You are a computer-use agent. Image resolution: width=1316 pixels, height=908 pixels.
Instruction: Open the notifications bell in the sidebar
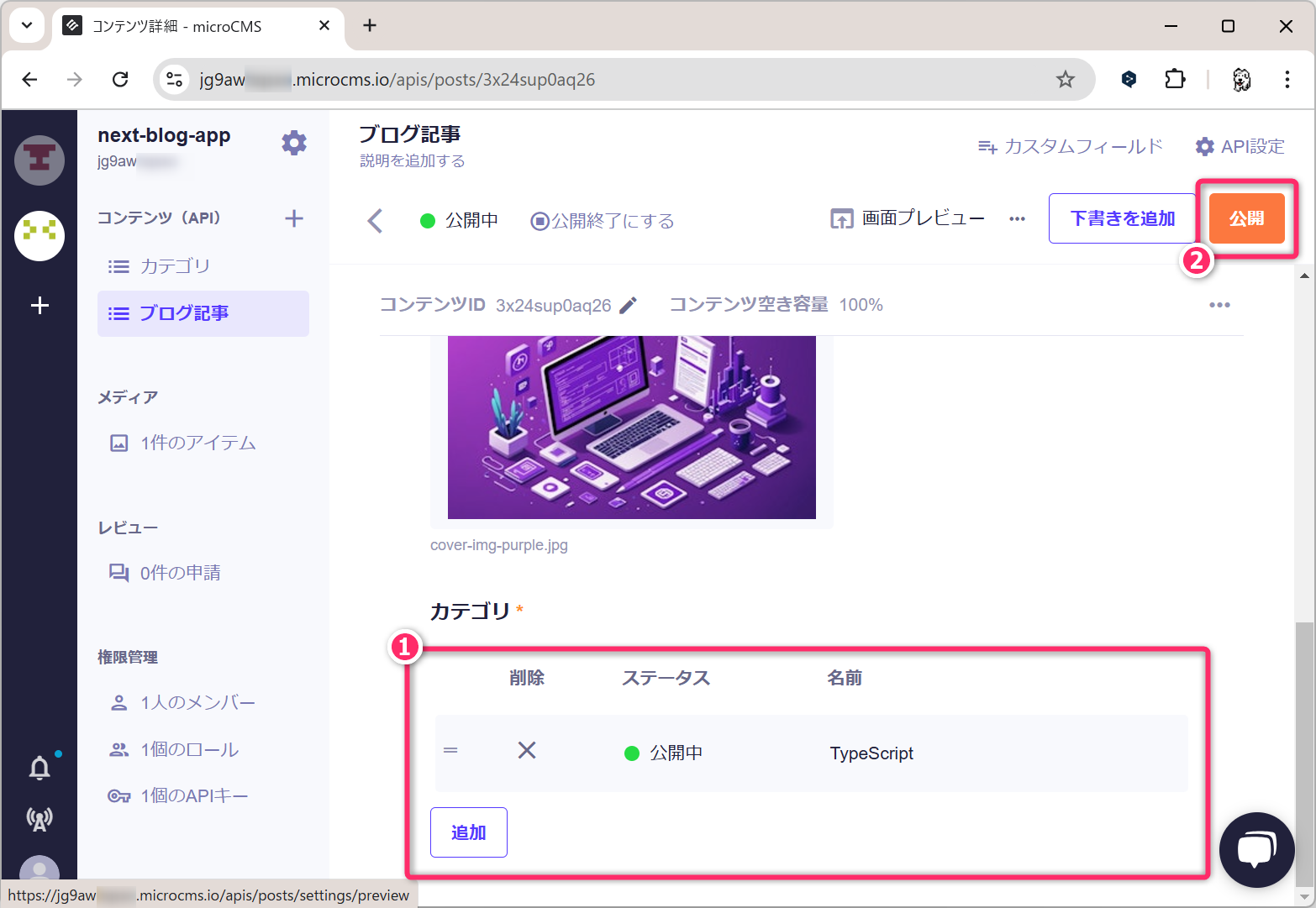pos(39,768)
